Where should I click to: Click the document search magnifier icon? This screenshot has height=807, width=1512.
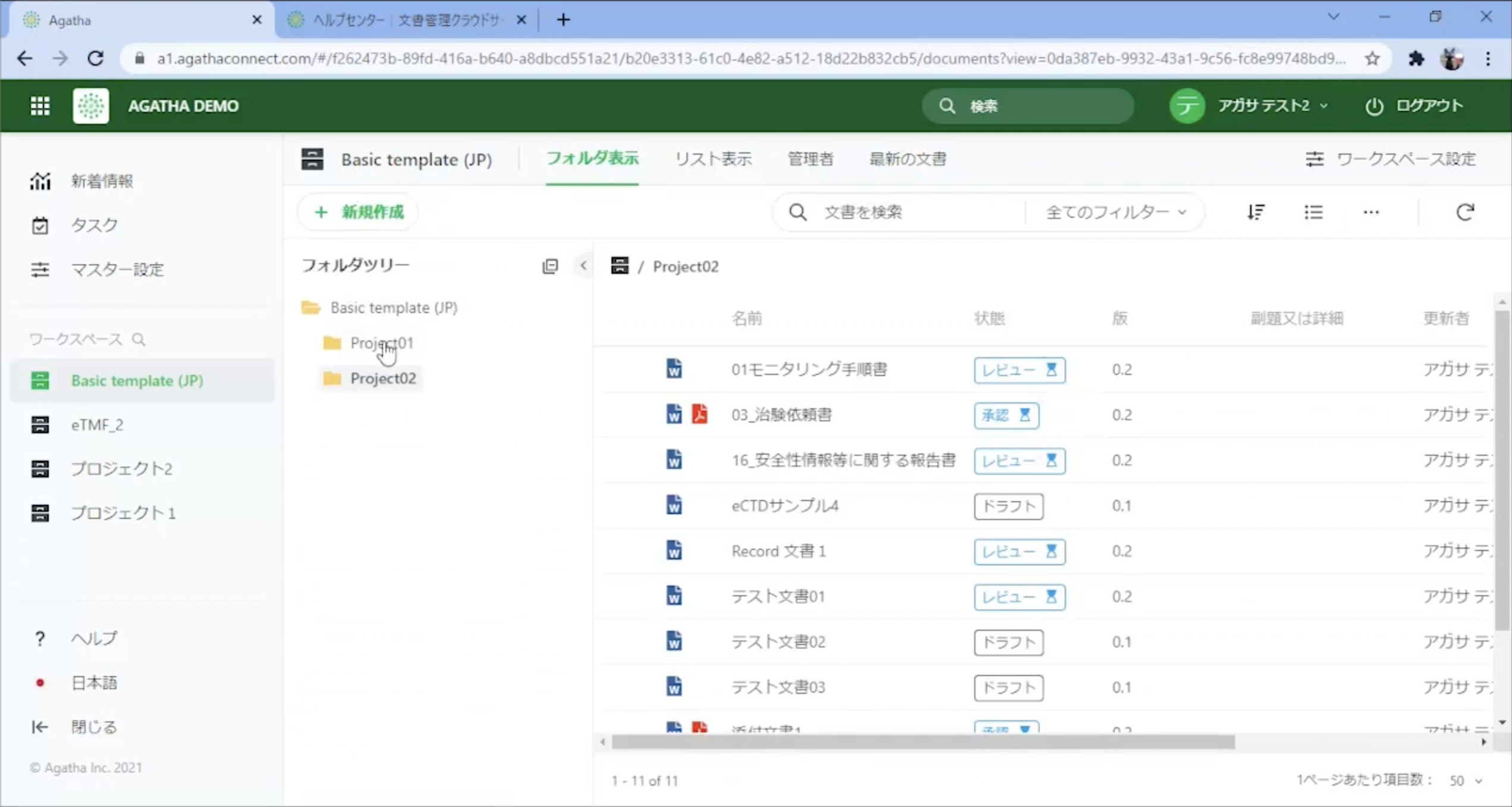coord(798,212)
